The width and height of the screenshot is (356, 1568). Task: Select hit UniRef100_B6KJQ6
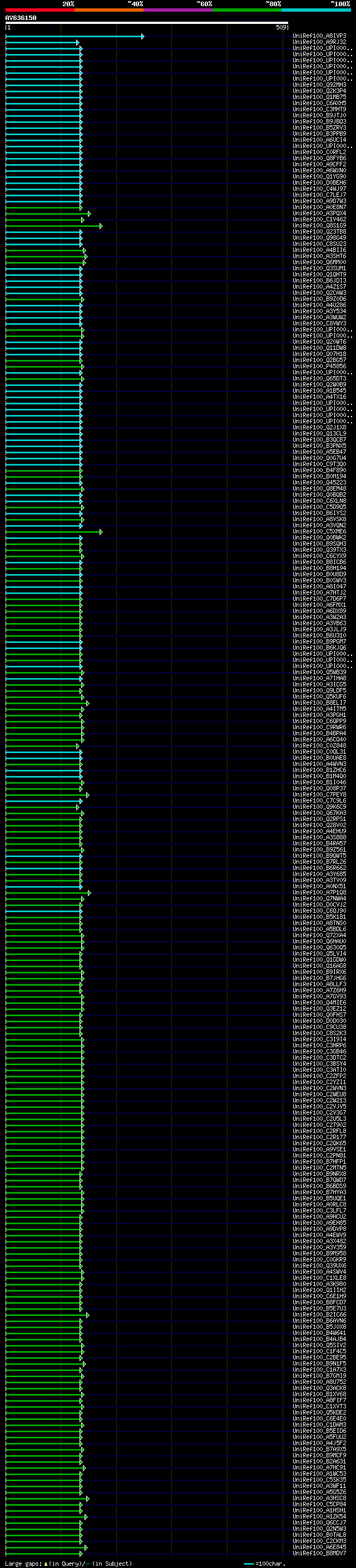tap(319, 647)
